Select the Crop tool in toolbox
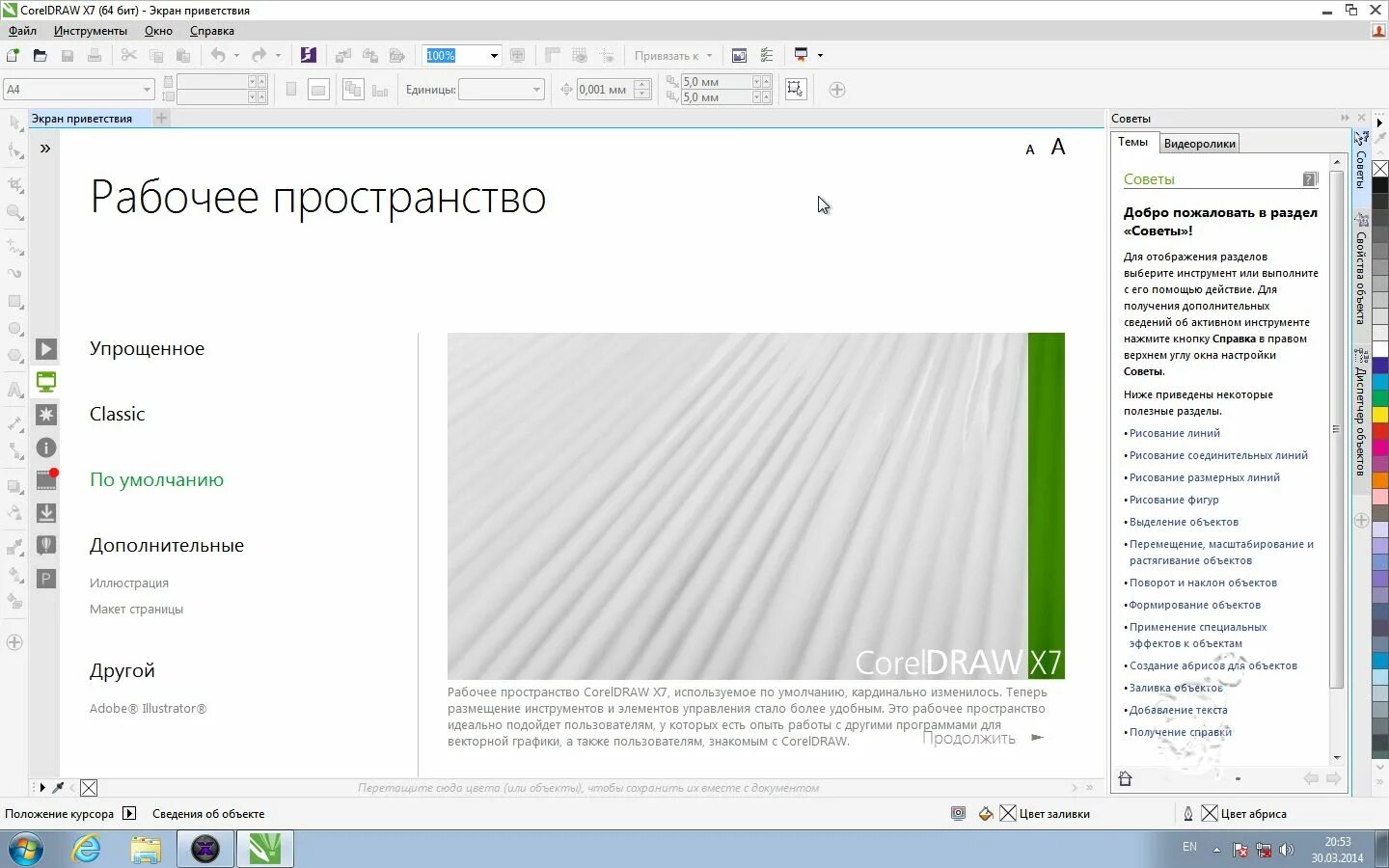This screenshot has width=1389, height=868. (x=14, y=184)
